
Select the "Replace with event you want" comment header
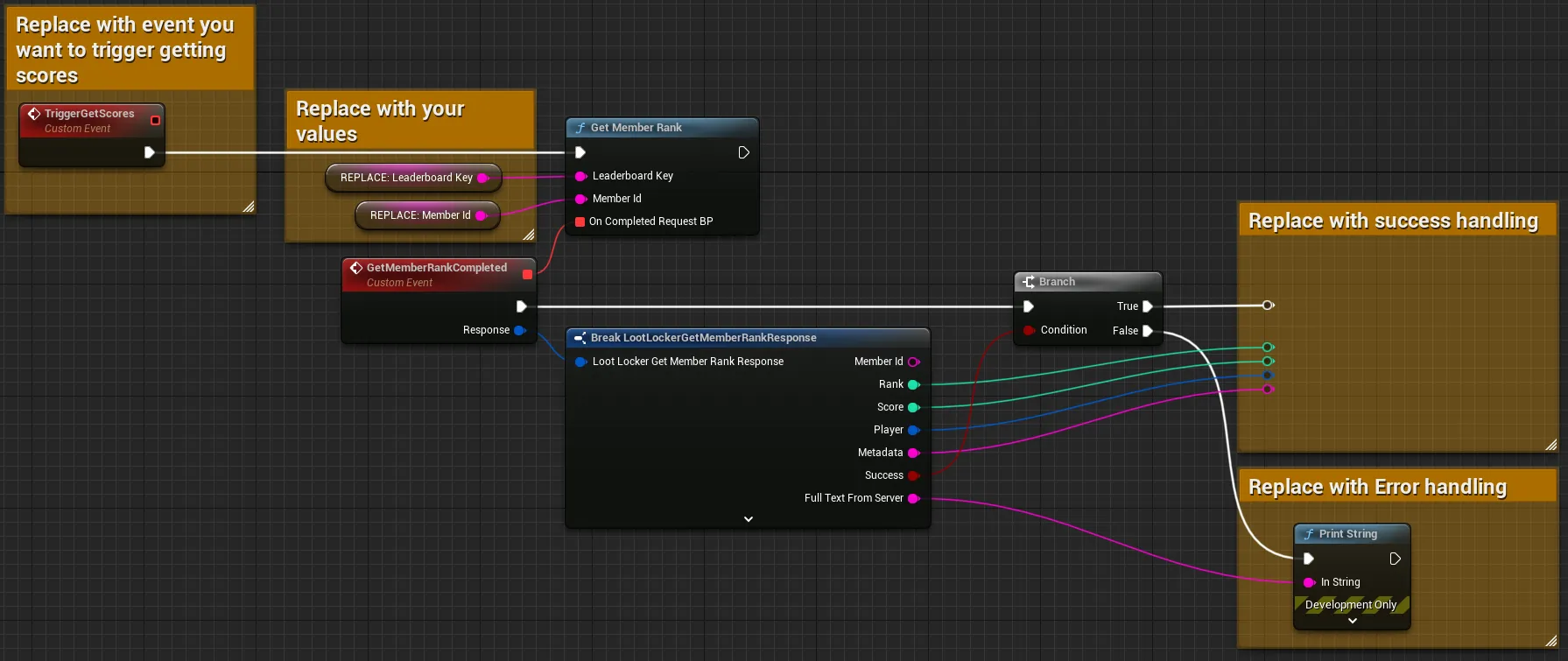130,49
